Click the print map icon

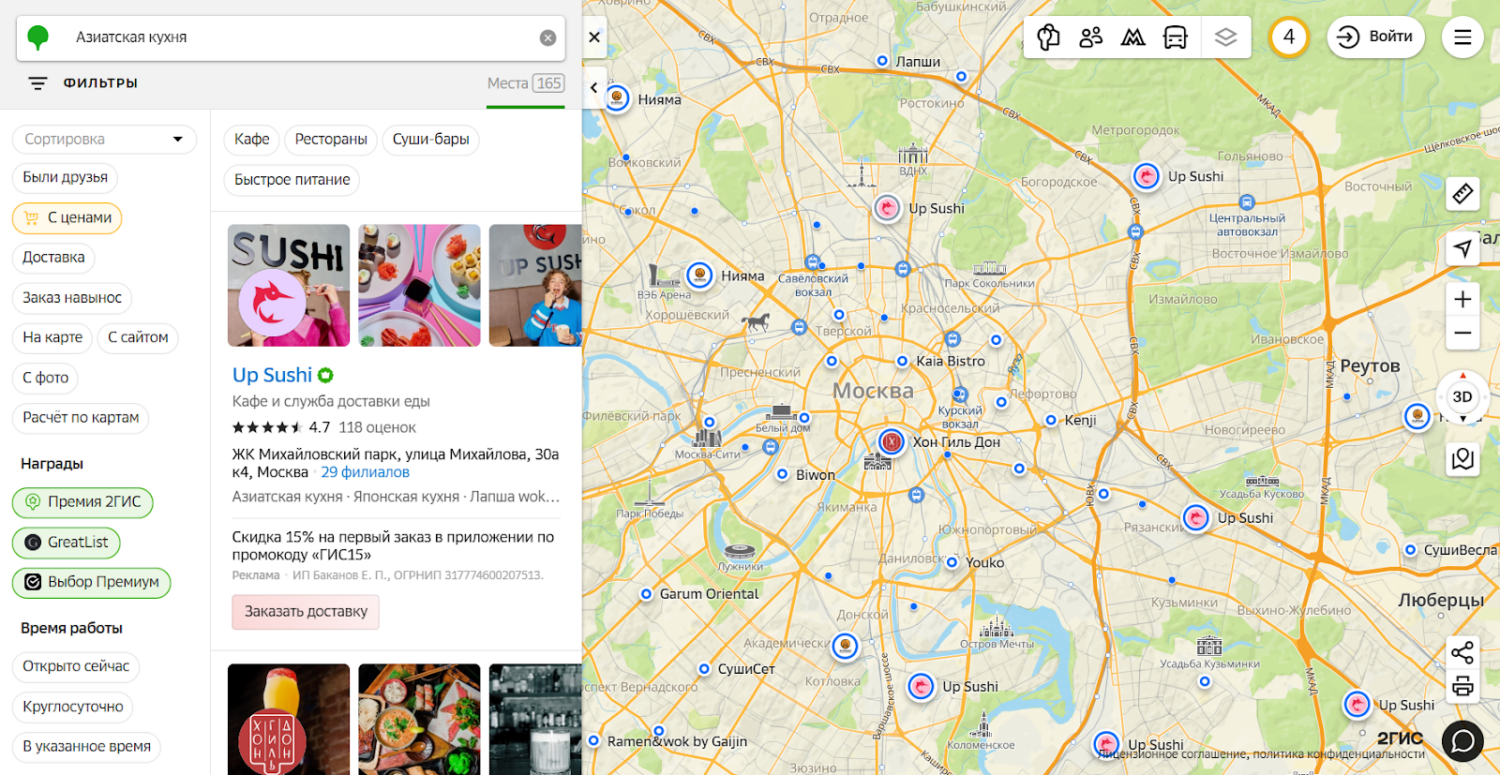[1462, 686]
